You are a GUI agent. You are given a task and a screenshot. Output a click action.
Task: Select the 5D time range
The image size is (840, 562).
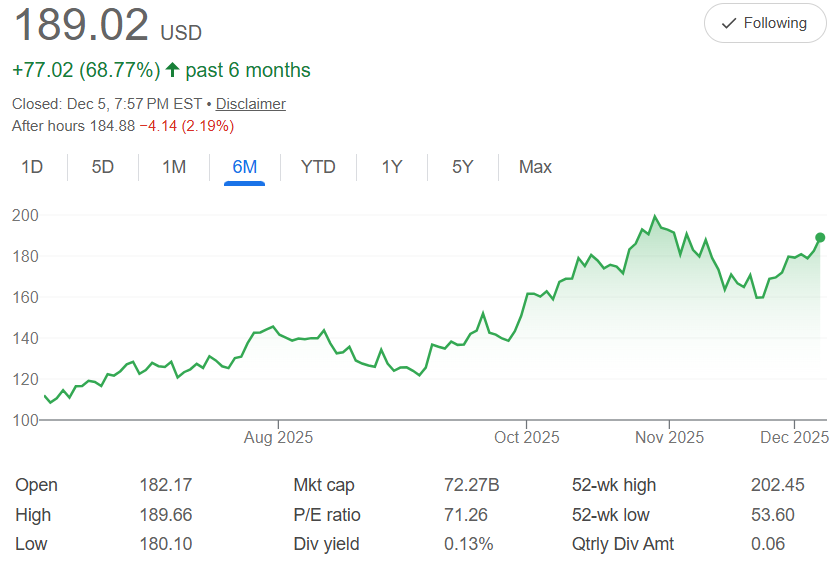103,167
